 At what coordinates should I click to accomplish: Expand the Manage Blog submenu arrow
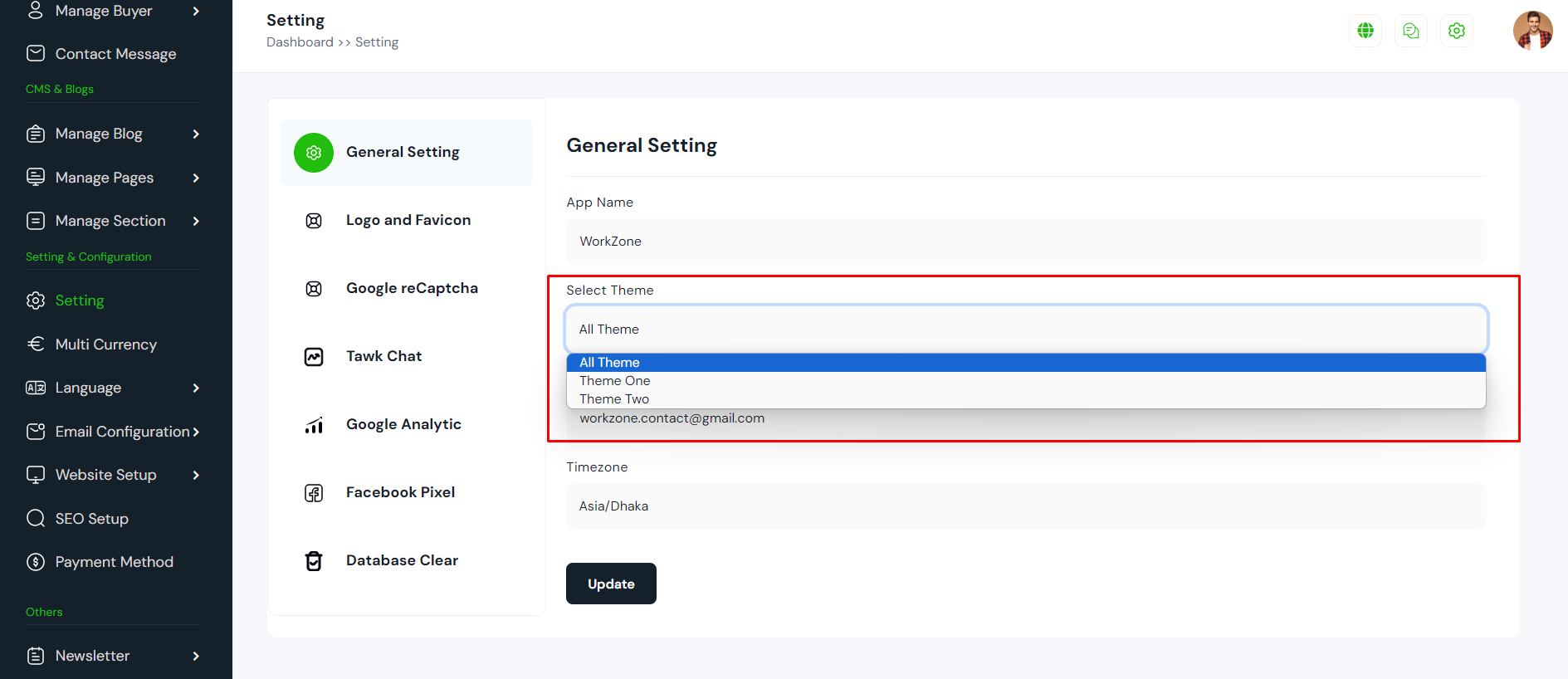(196, 134)
